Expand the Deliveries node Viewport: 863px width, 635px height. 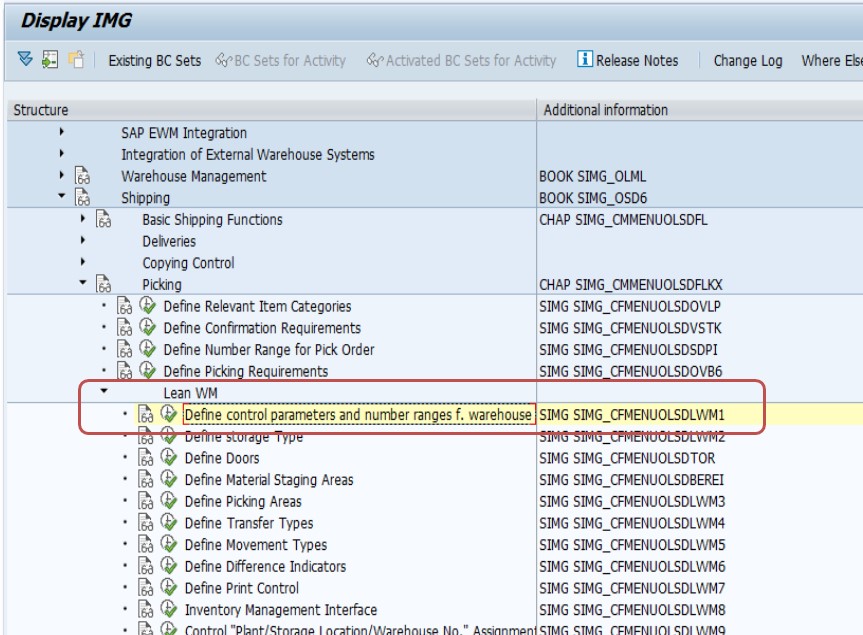(x=83, y=240)
